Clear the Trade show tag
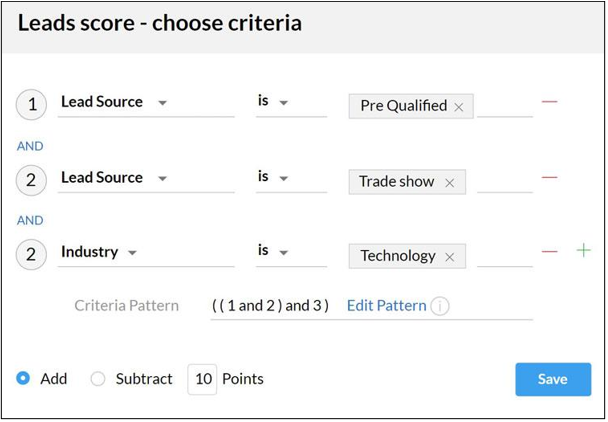Screen dimensions: 608x422 [450, 183]
